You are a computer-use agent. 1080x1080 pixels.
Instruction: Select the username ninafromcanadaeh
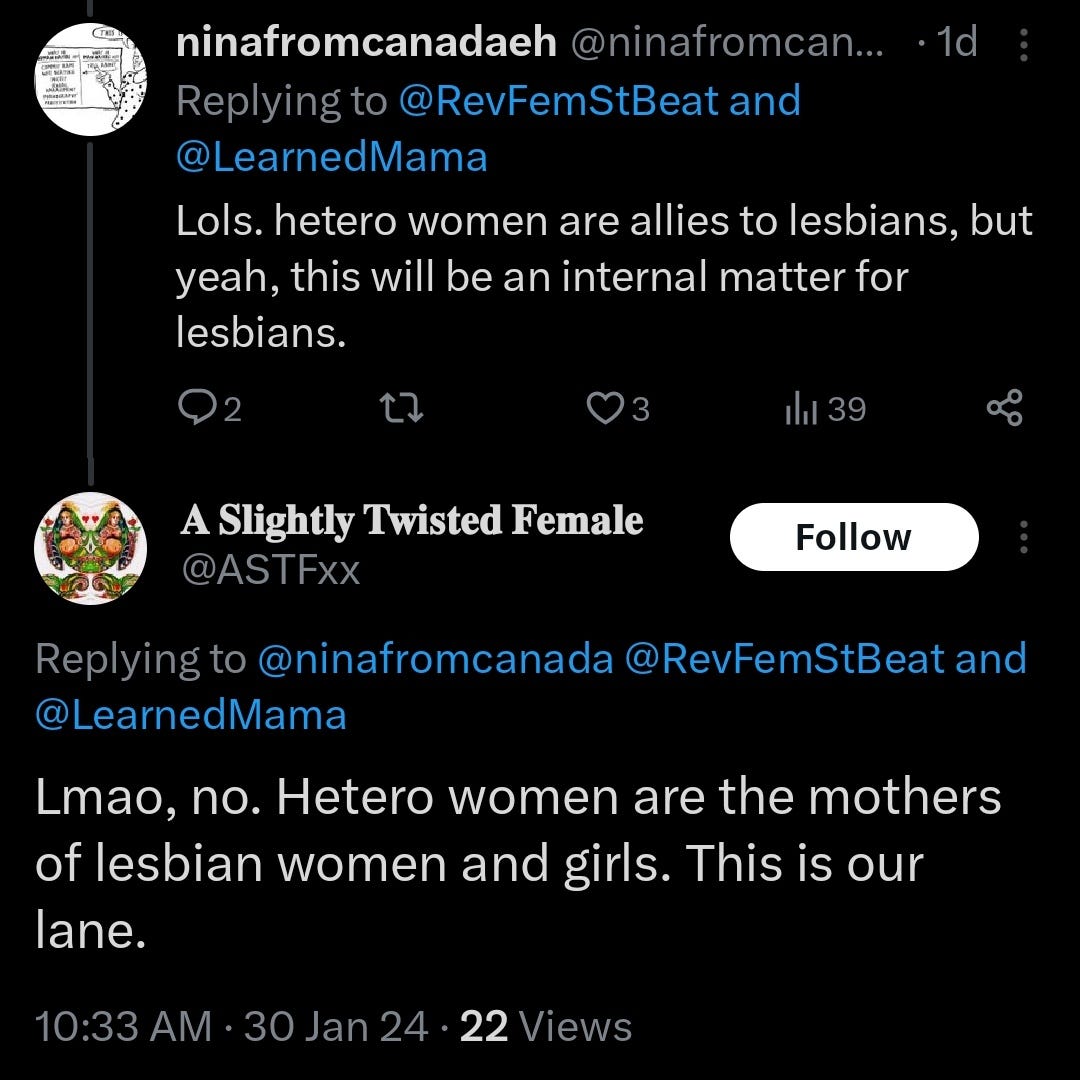(x=368, y=44)
